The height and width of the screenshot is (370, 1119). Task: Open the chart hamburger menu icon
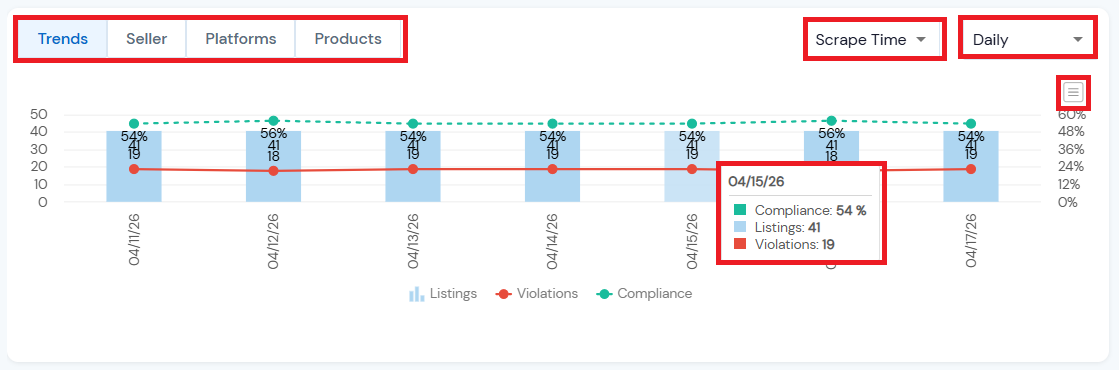pos(1074,91)
